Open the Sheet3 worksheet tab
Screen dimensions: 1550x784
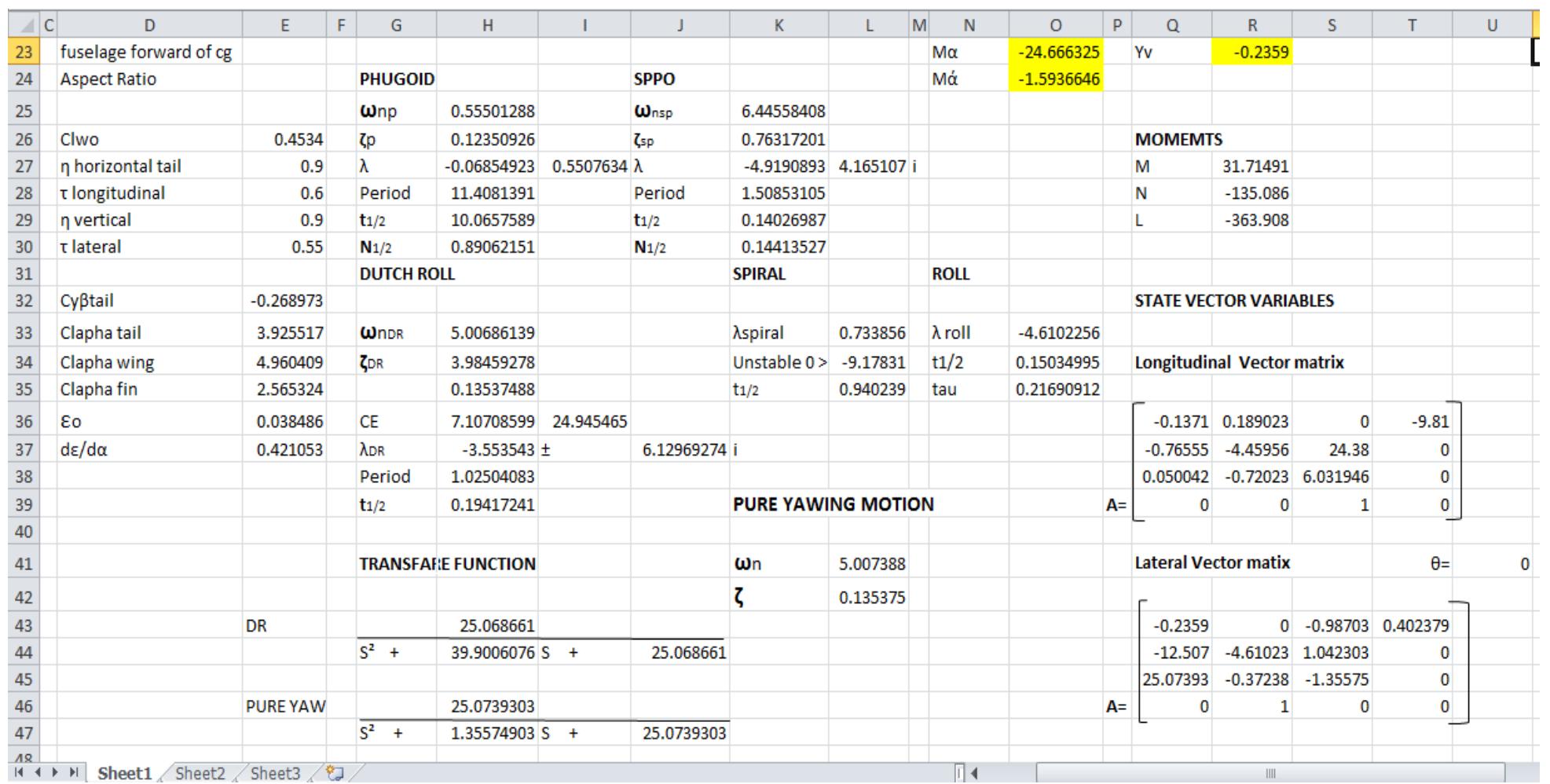tap(275, 773)
